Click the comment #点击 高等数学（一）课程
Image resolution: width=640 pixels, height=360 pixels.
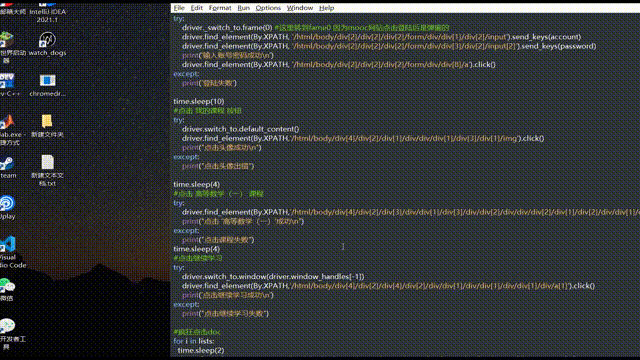(x=218, y=194)
